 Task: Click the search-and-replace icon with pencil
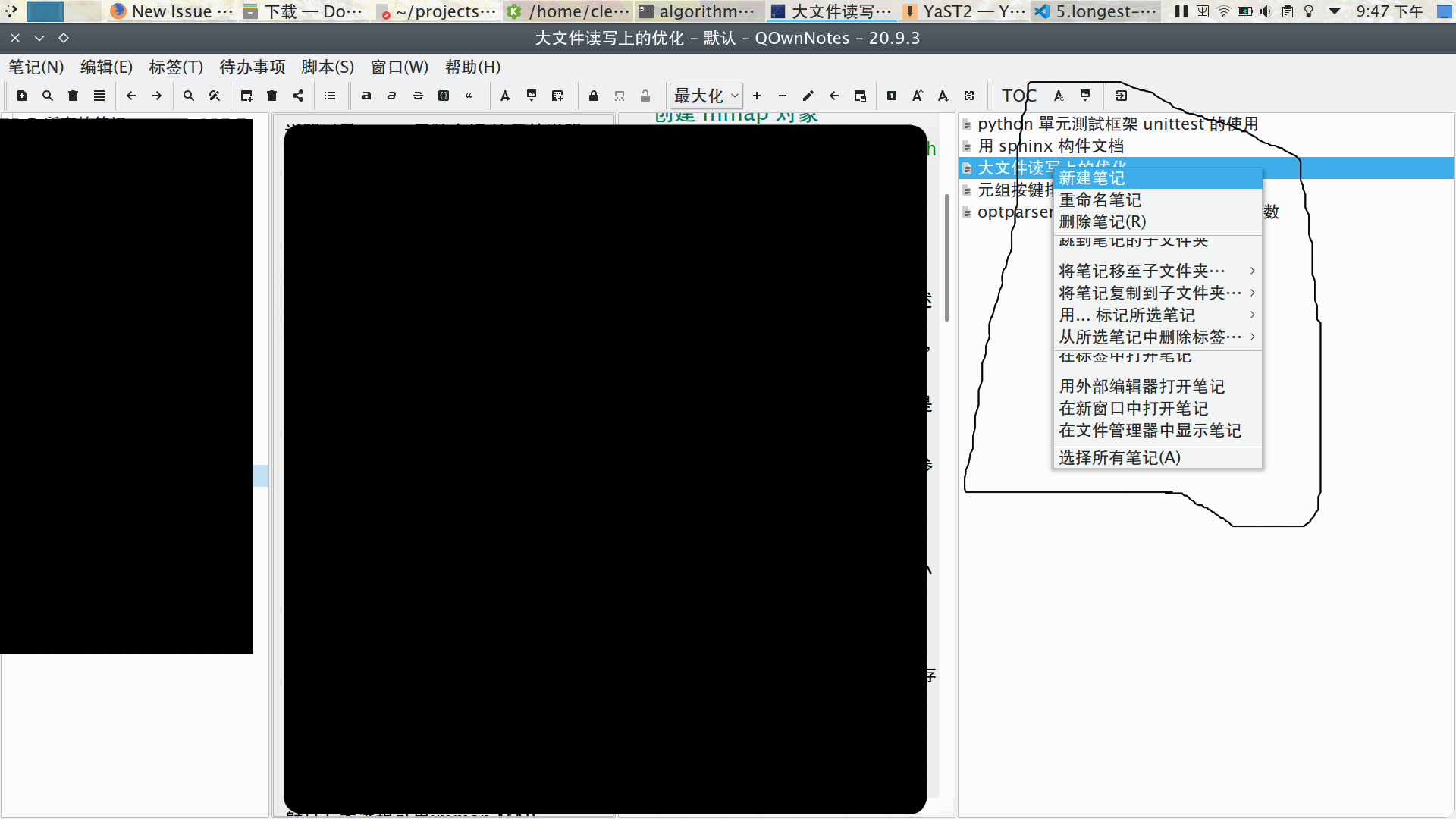click(215, 96)
